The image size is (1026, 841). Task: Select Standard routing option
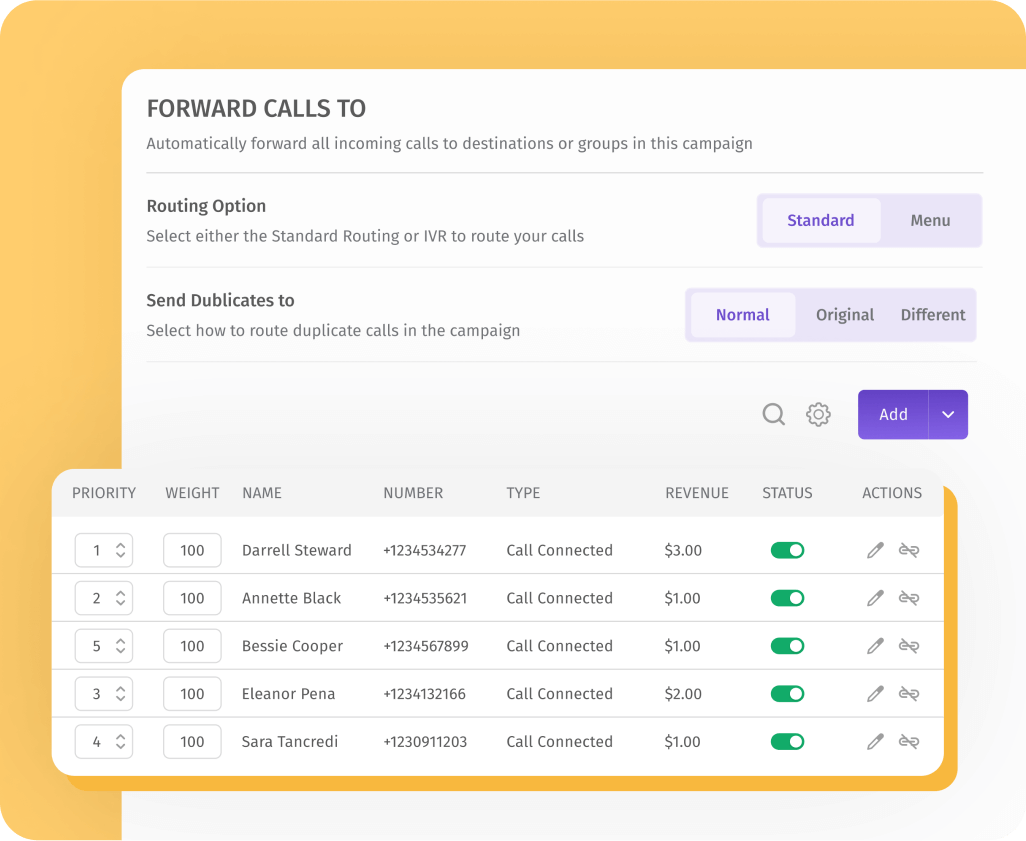821,221
